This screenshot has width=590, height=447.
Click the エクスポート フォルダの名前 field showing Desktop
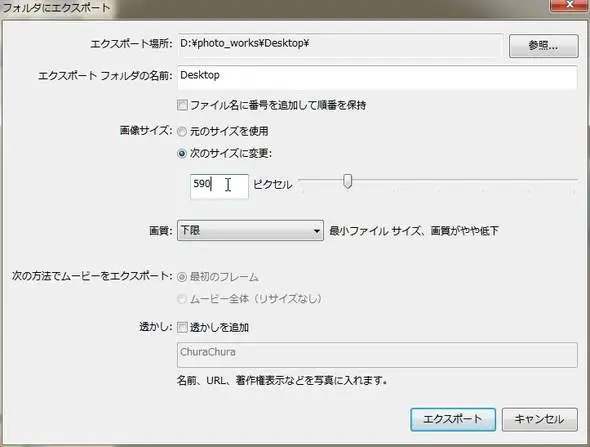point(377,77)
